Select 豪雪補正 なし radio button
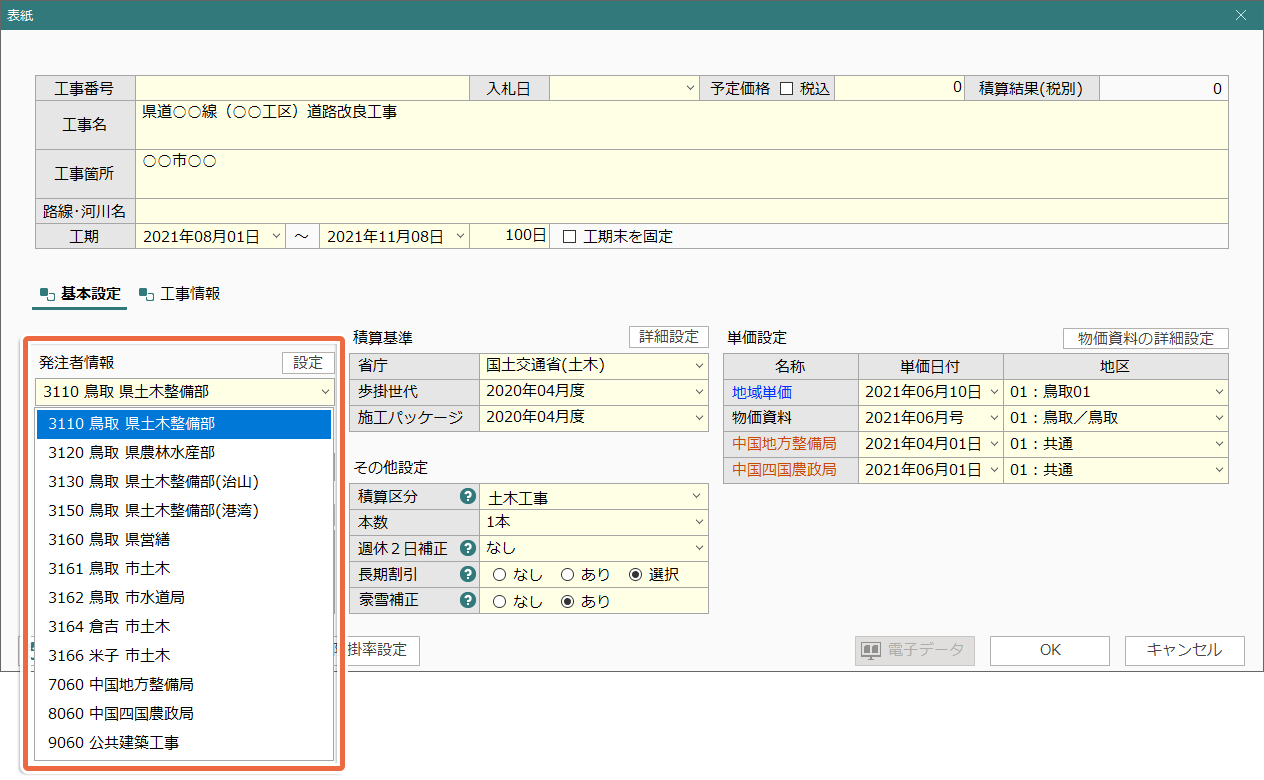Image resolution: width=1264 pixels, height=780 pixels. pos(499,601)
